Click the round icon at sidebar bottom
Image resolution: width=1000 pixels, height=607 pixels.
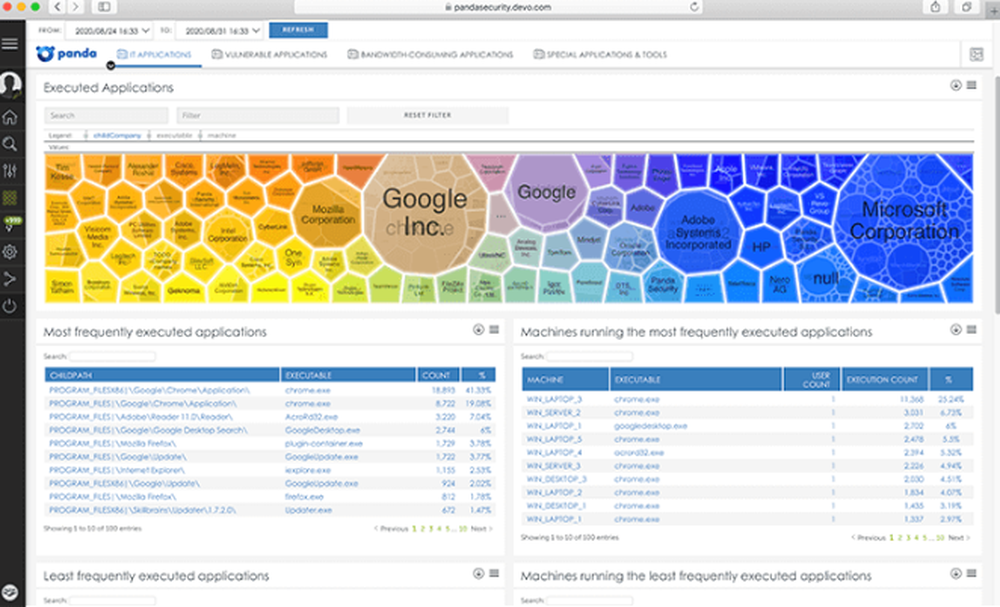pyautogui.click(x=10, y=592)
